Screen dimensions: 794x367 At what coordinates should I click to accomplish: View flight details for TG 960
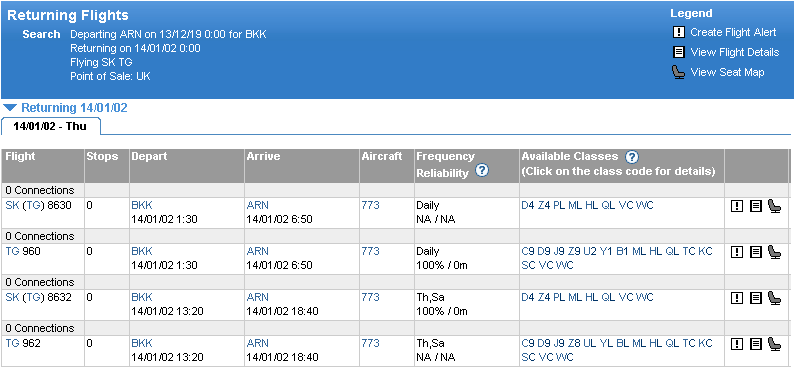coord(756,252)
